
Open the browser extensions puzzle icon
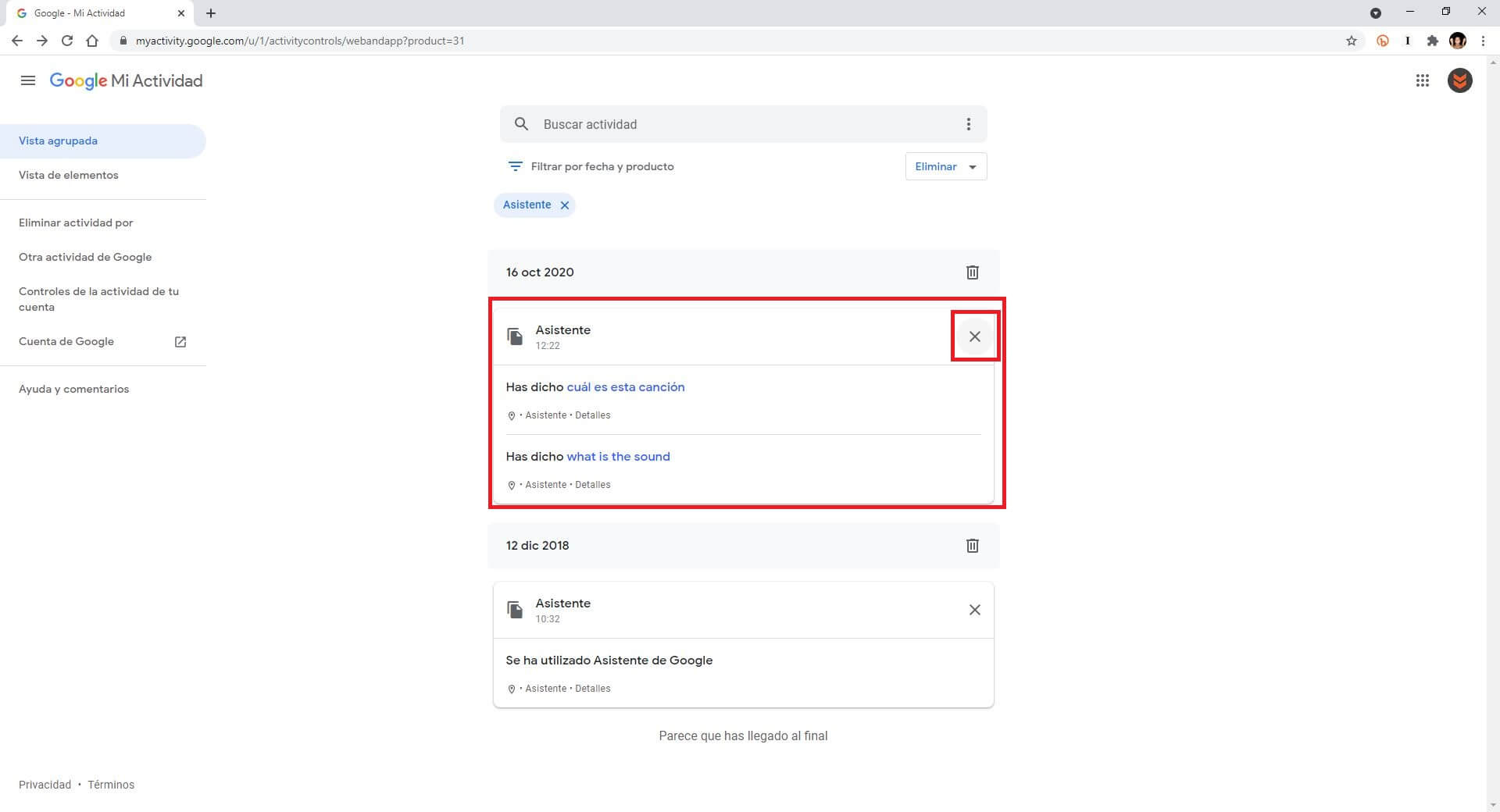1432,41
